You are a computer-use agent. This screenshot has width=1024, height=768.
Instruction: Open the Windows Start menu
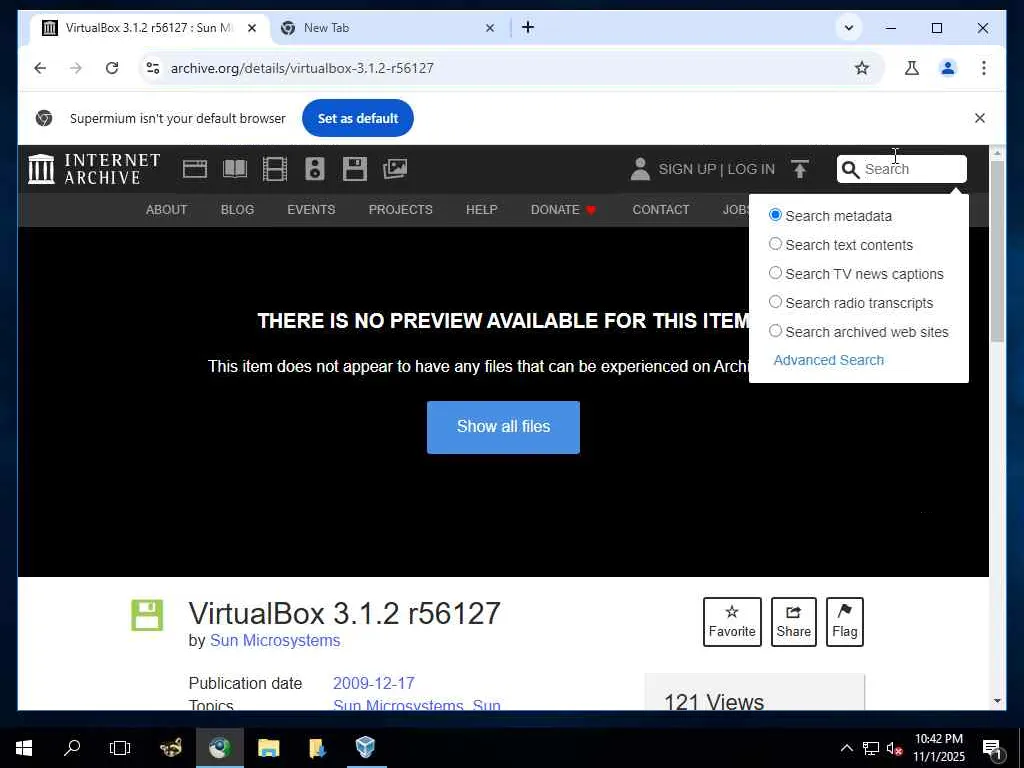24,748
